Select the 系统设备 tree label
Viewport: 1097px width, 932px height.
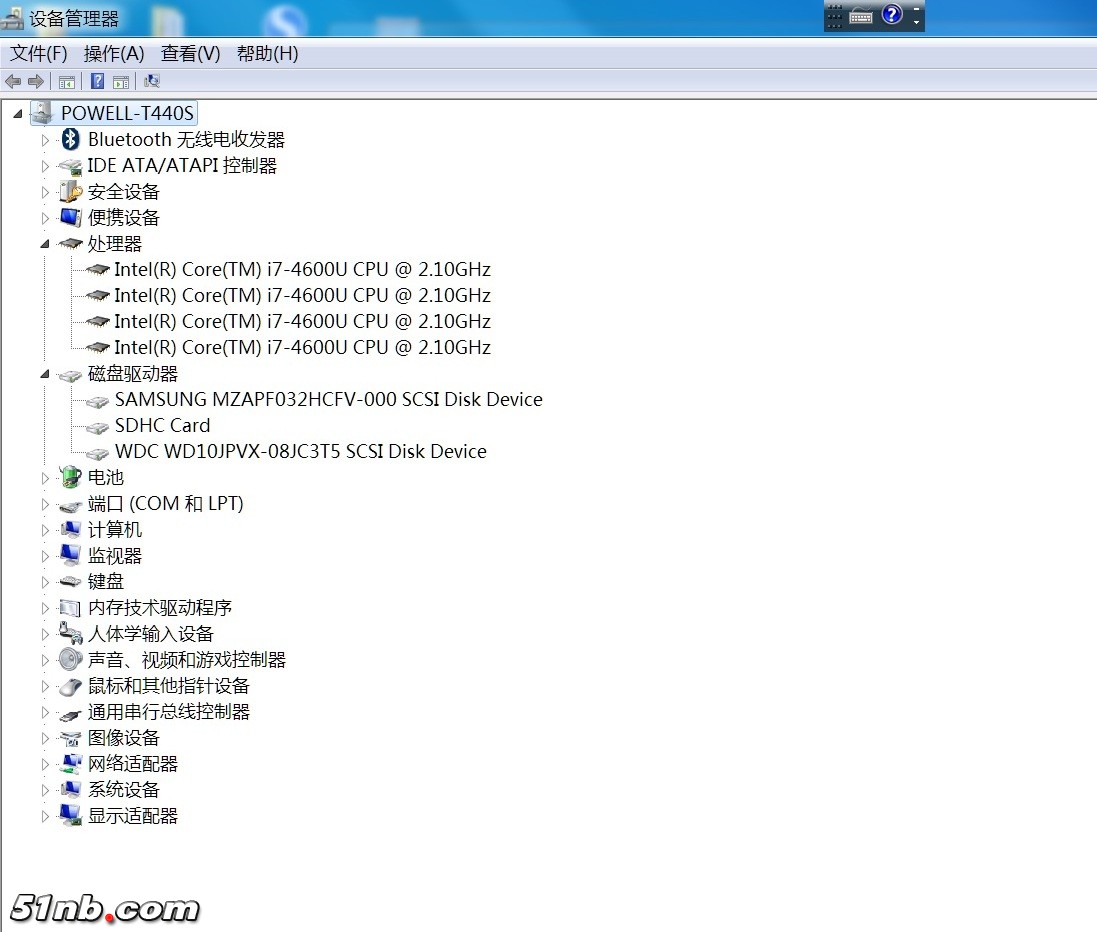click(x=124, y=790)
